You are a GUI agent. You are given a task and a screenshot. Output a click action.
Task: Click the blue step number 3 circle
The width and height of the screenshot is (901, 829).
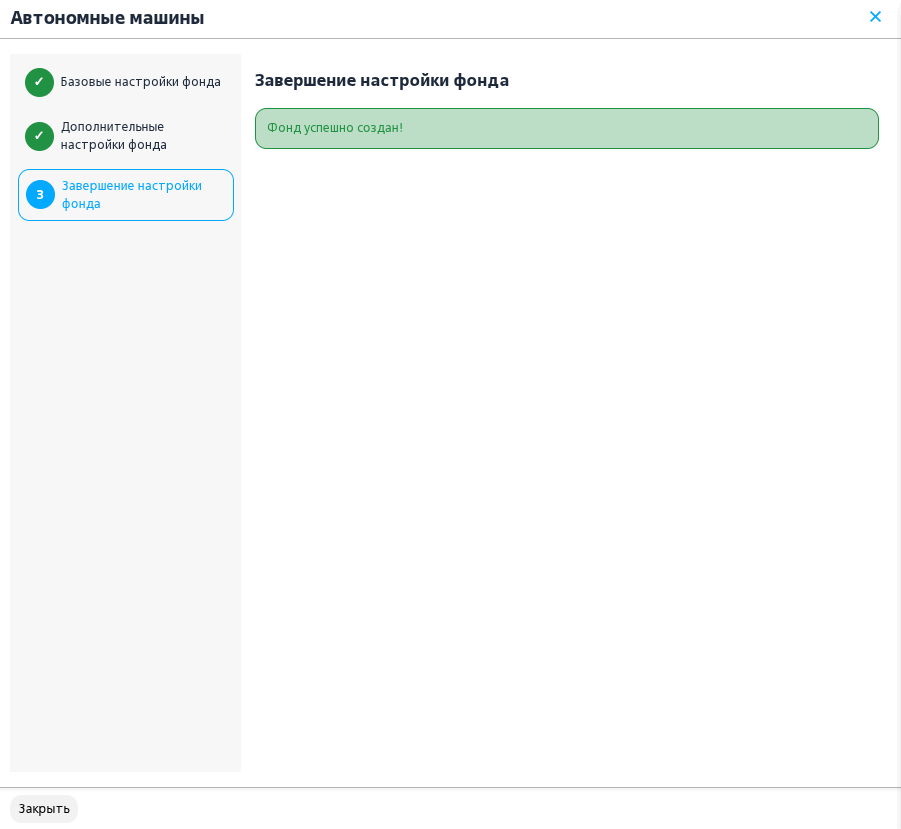click(40, 195)
